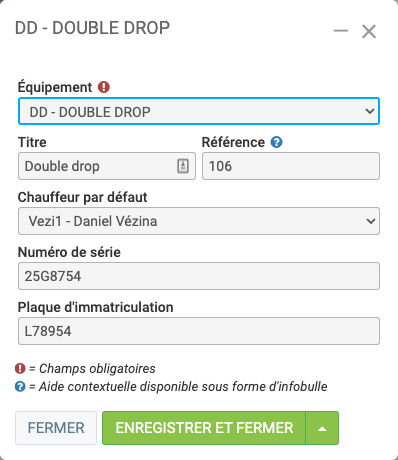Close the dialog with the X icon

click(x=369, y=32)
